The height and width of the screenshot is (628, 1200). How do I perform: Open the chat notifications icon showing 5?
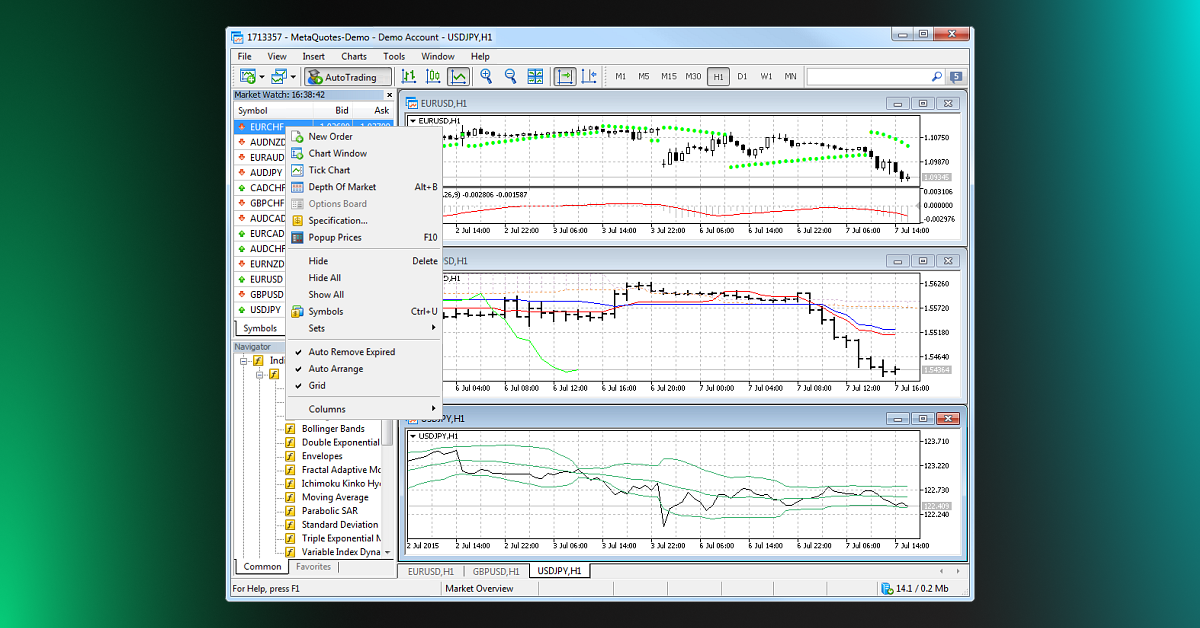pyautogui.click(x=956, y=77)
